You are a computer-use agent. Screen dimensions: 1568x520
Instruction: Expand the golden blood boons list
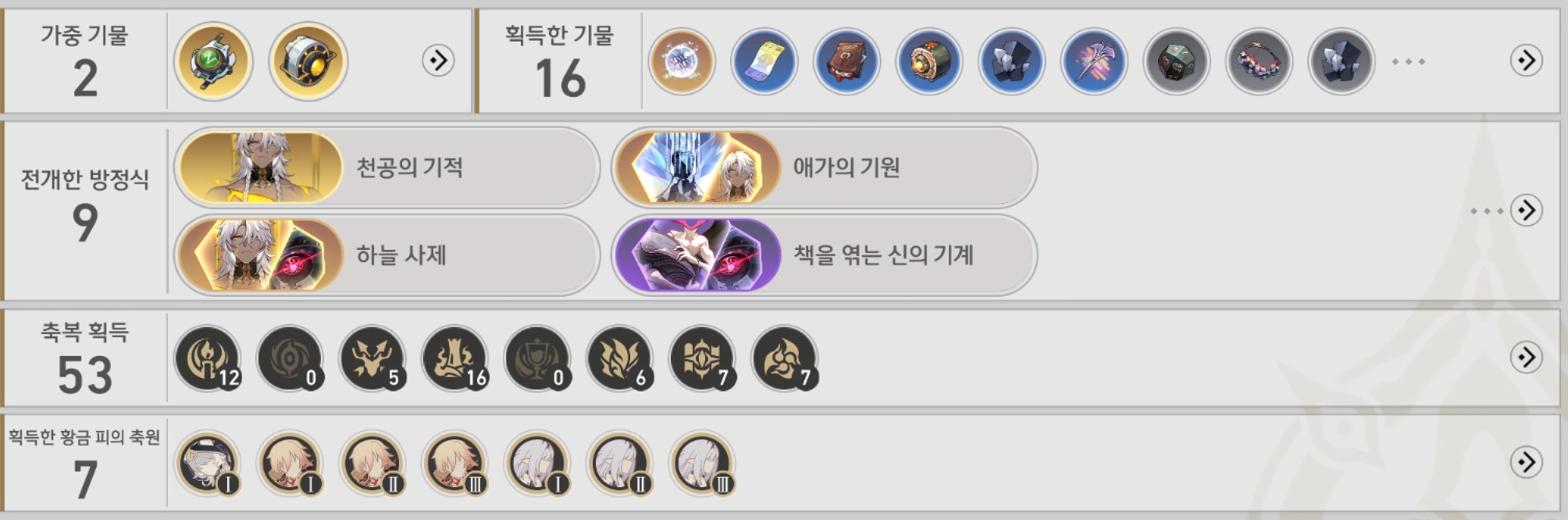pyautogui.click(x=1526, y=462)
